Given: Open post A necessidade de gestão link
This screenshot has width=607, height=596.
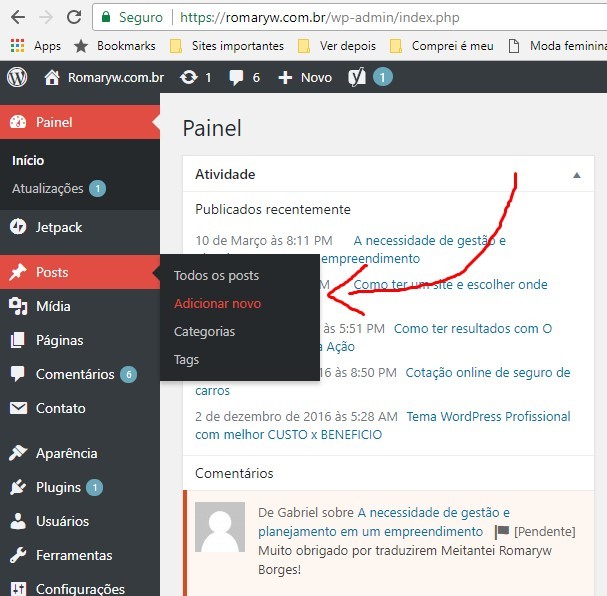Looking at the screenshot, I should (x=429, y=241).
